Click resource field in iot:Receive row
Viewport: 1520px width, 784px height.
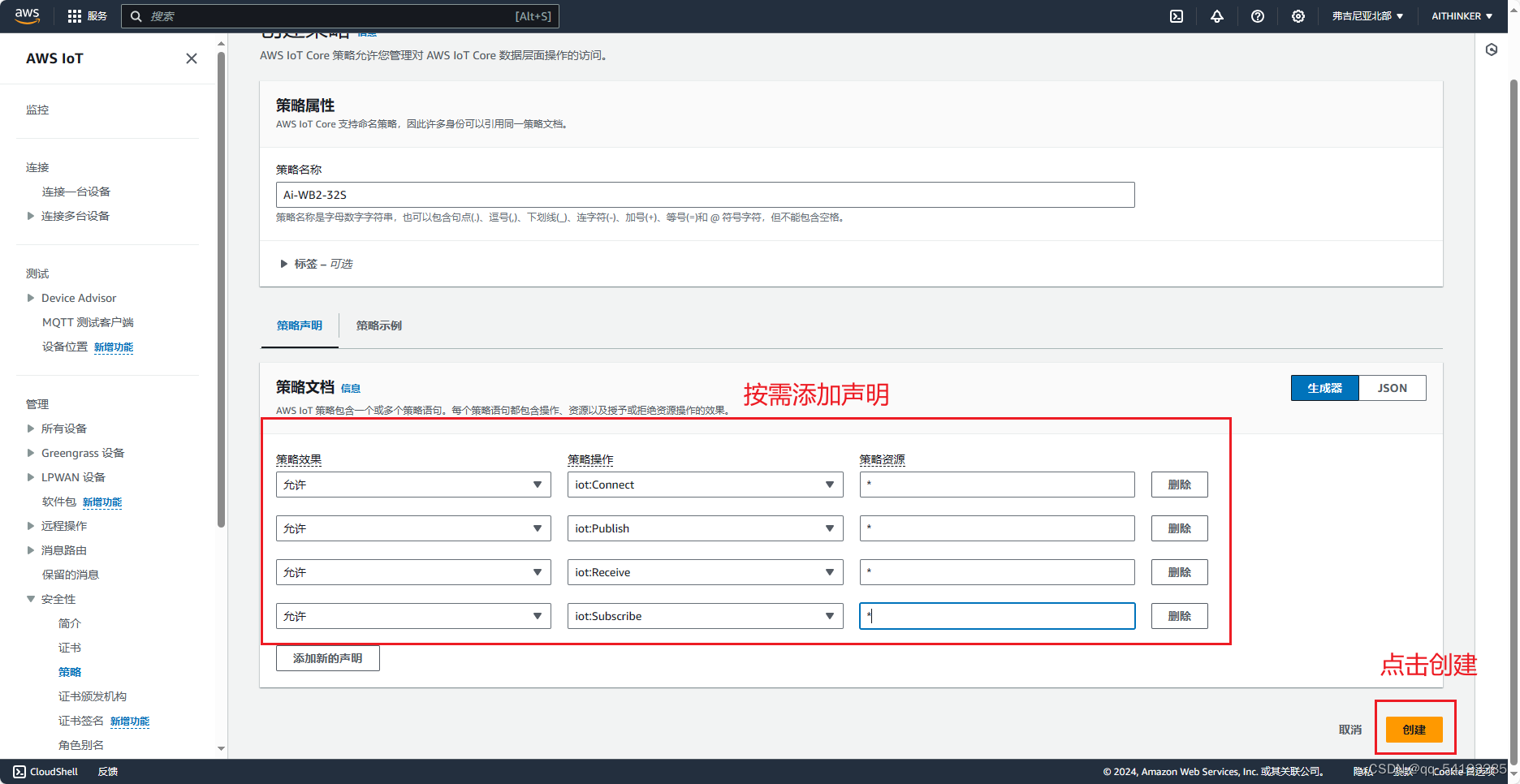click(997, 572)
